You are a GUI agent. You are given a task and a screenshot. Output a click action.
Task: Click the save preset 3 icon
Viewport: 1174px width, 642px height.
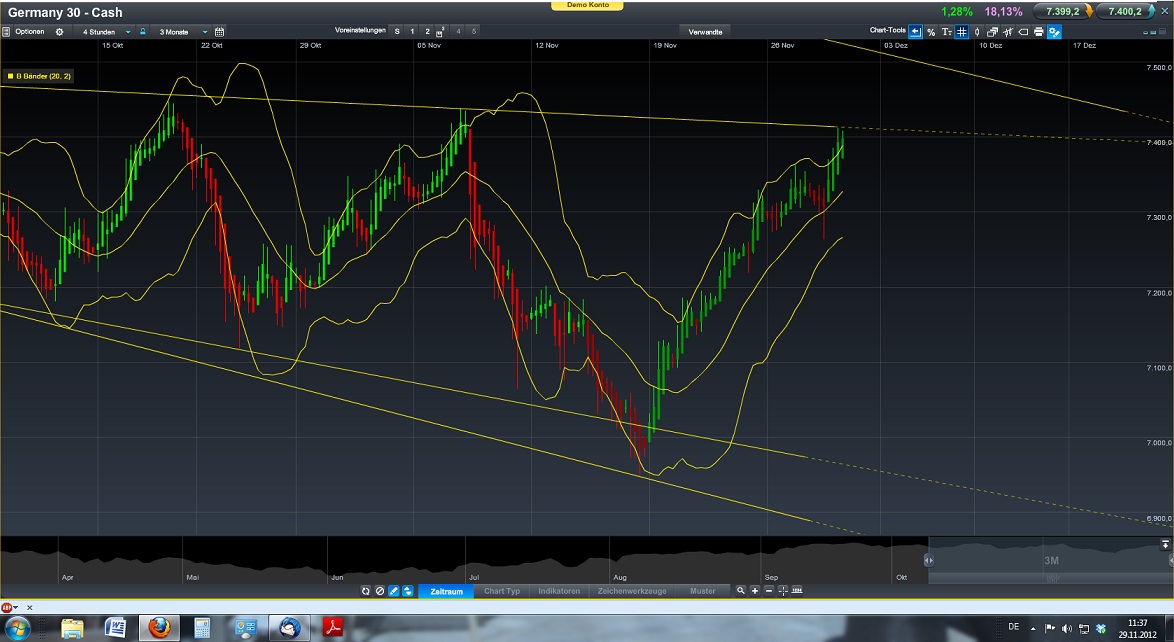[440, 31]
